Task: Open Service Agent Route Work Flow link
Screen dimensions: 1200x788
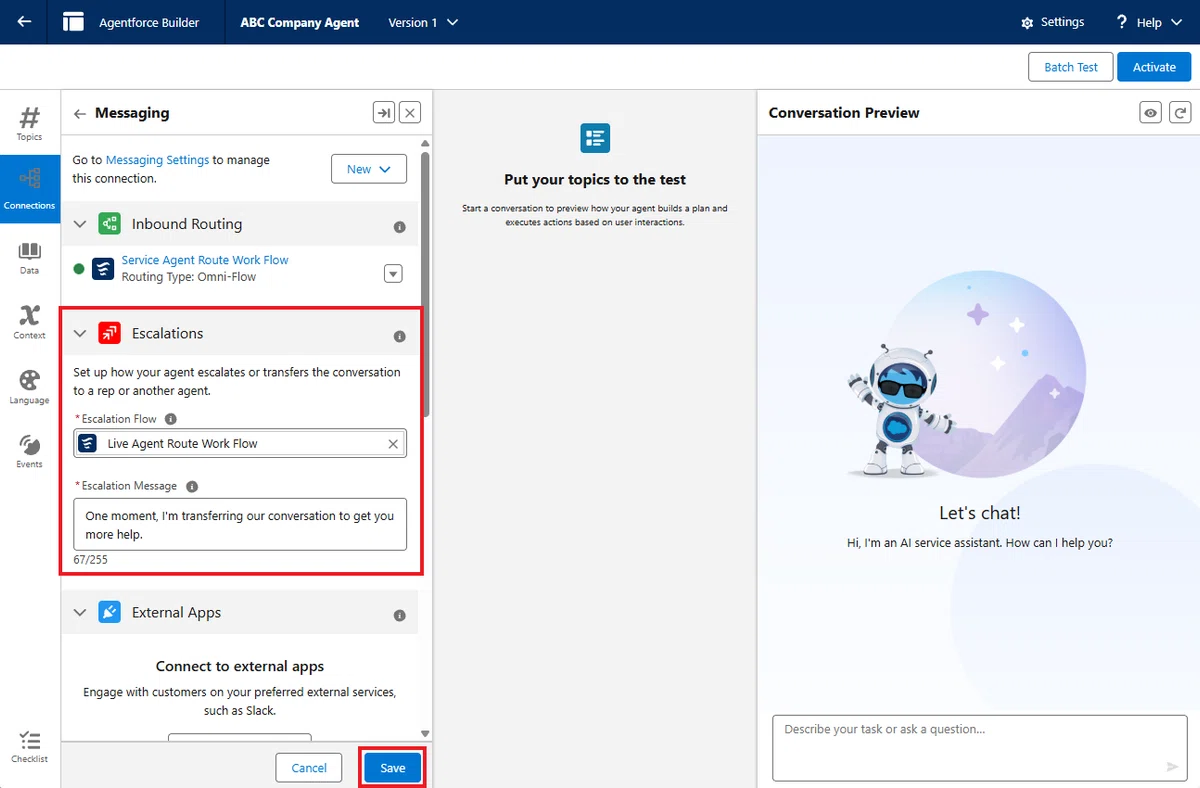Action: 205,260
